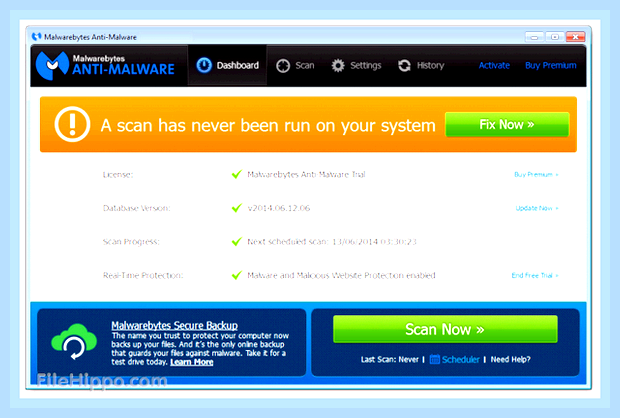Click the Malwarebytes Anti-Malware logo
Image resolution: width=620 pixels, height=418 pixels.
point(105,65)
